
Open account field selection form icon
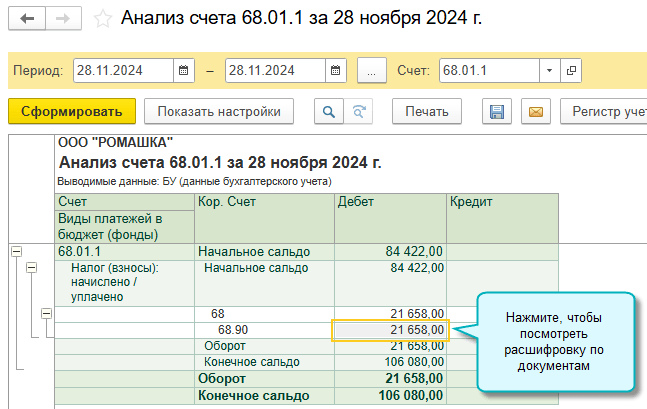click(x=571, y=71)
